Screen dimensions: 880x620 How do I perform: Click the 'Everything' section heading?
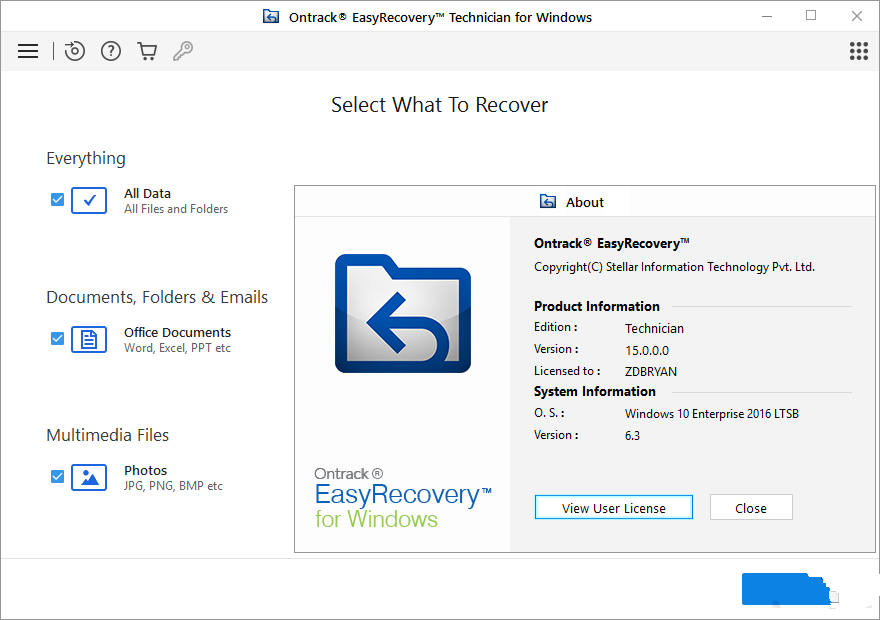click(x=86, y=159)
